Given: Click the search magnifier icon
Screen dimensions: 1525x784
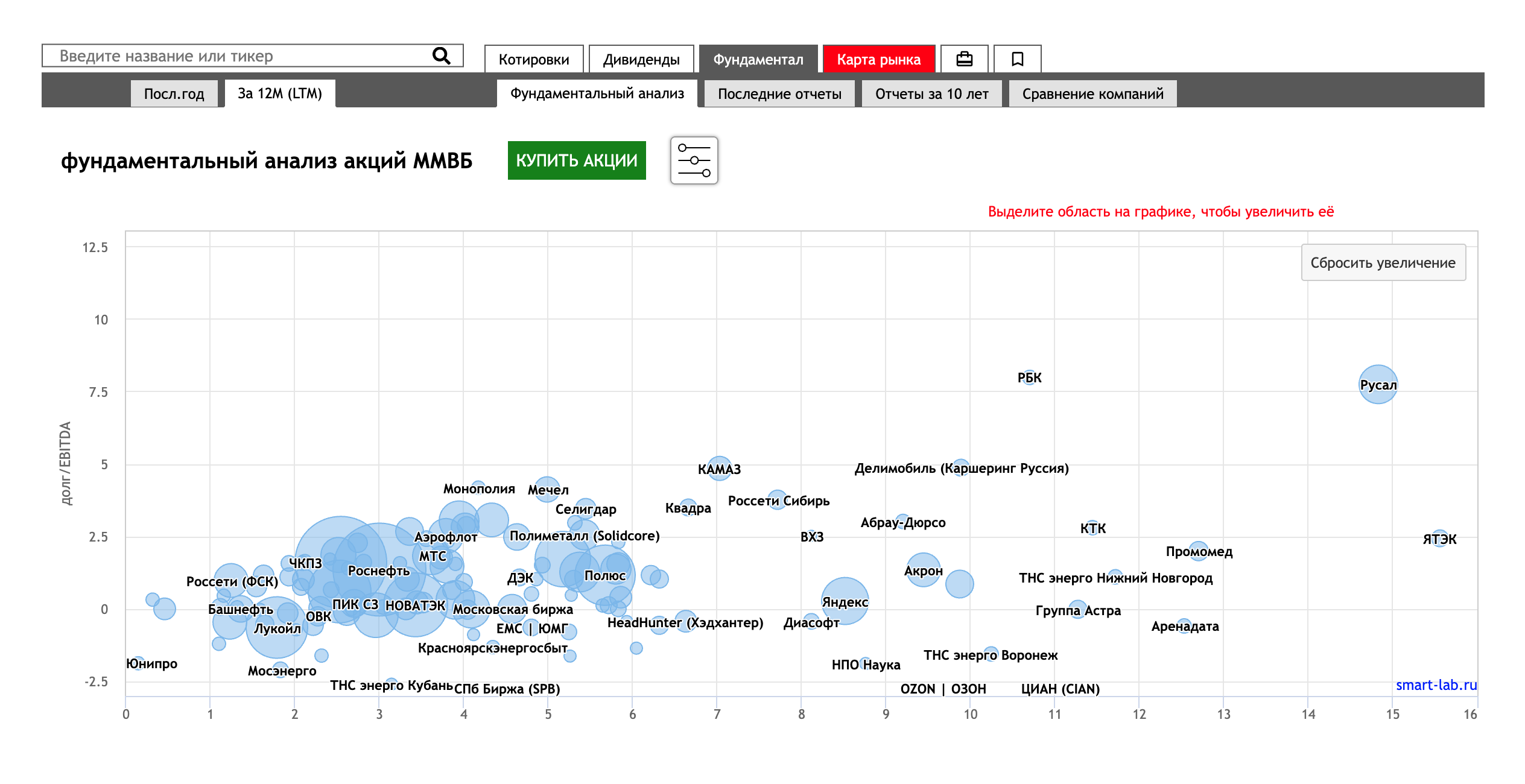Looking at the screenshot, I should (442, 56).
